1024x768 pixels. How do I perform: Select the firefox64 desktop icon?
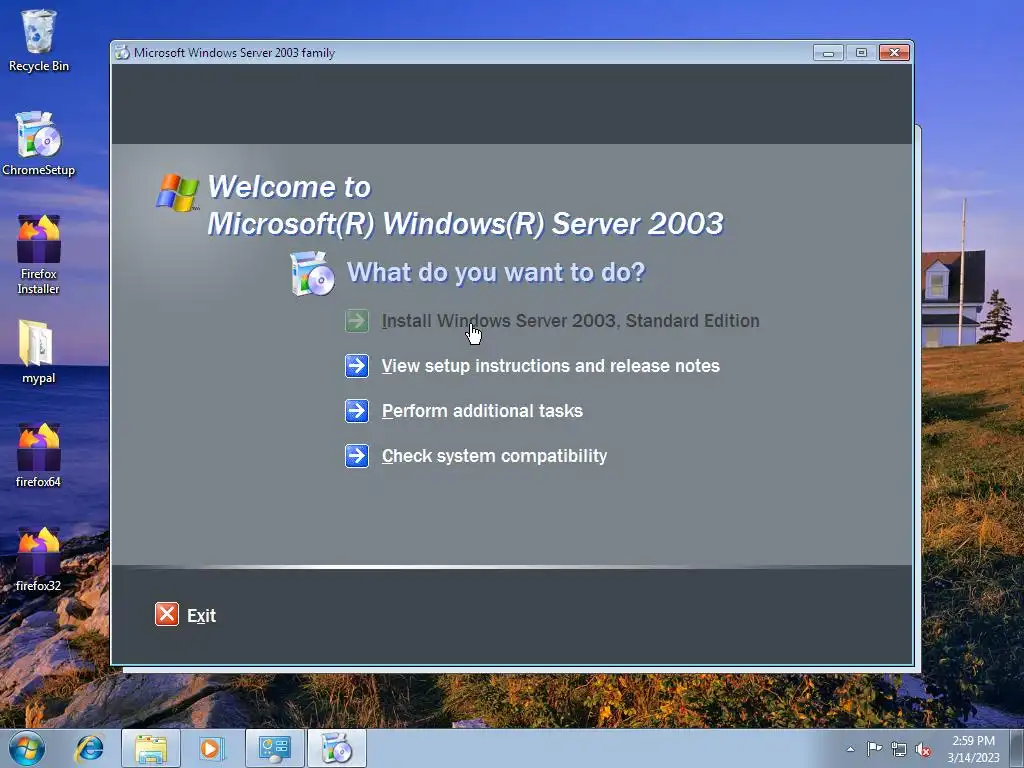tap(39, 456)
